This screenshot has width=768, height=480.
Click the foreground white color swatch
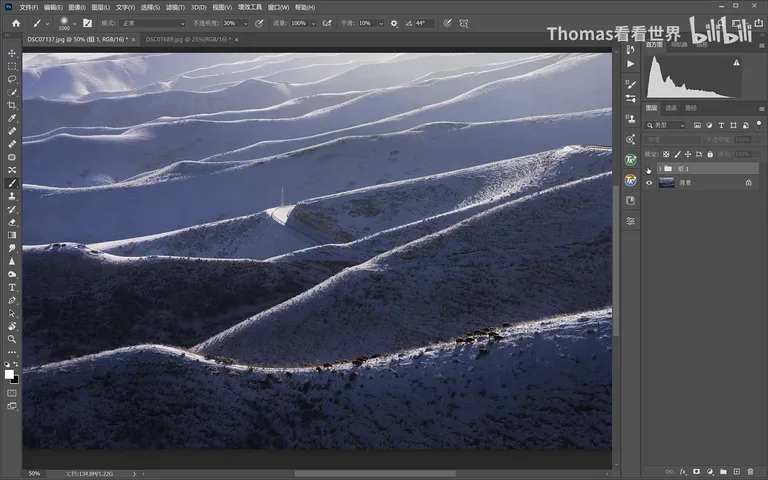9,375
